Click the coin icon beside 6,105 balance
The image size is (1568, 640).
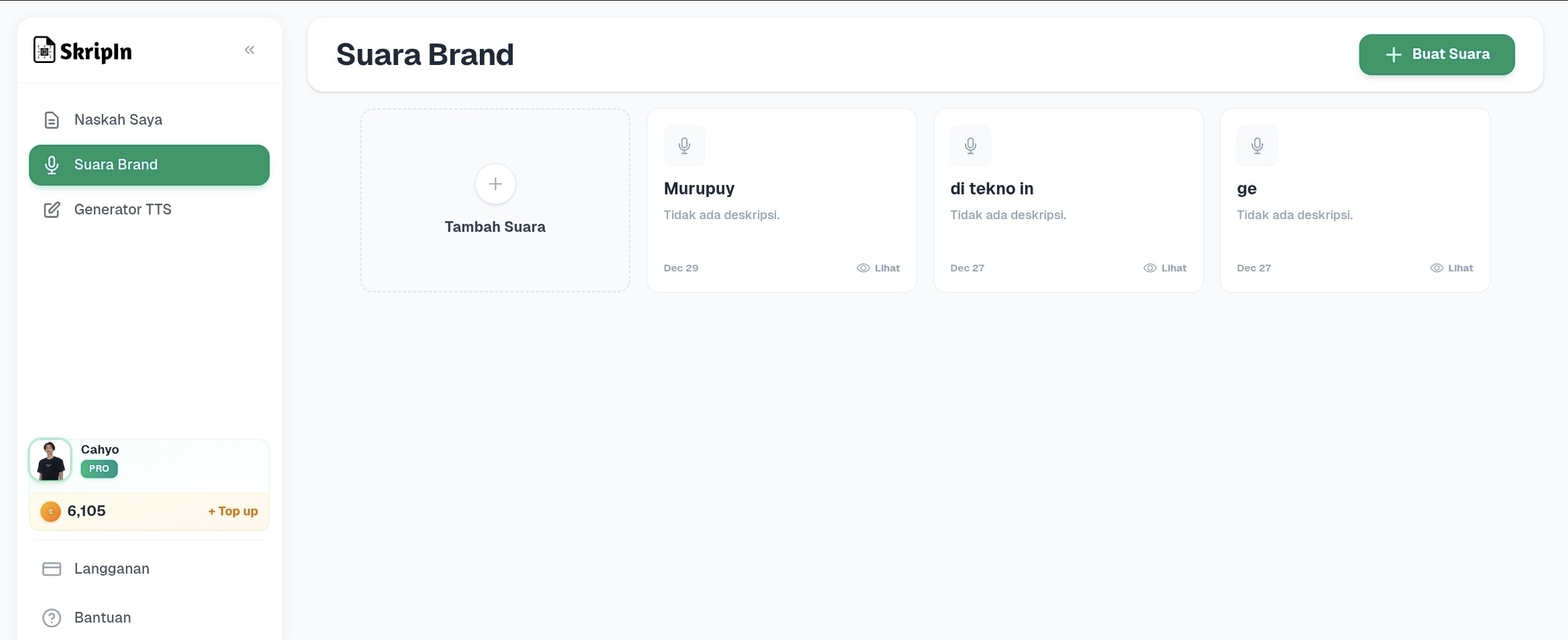(x=50, y=511)
